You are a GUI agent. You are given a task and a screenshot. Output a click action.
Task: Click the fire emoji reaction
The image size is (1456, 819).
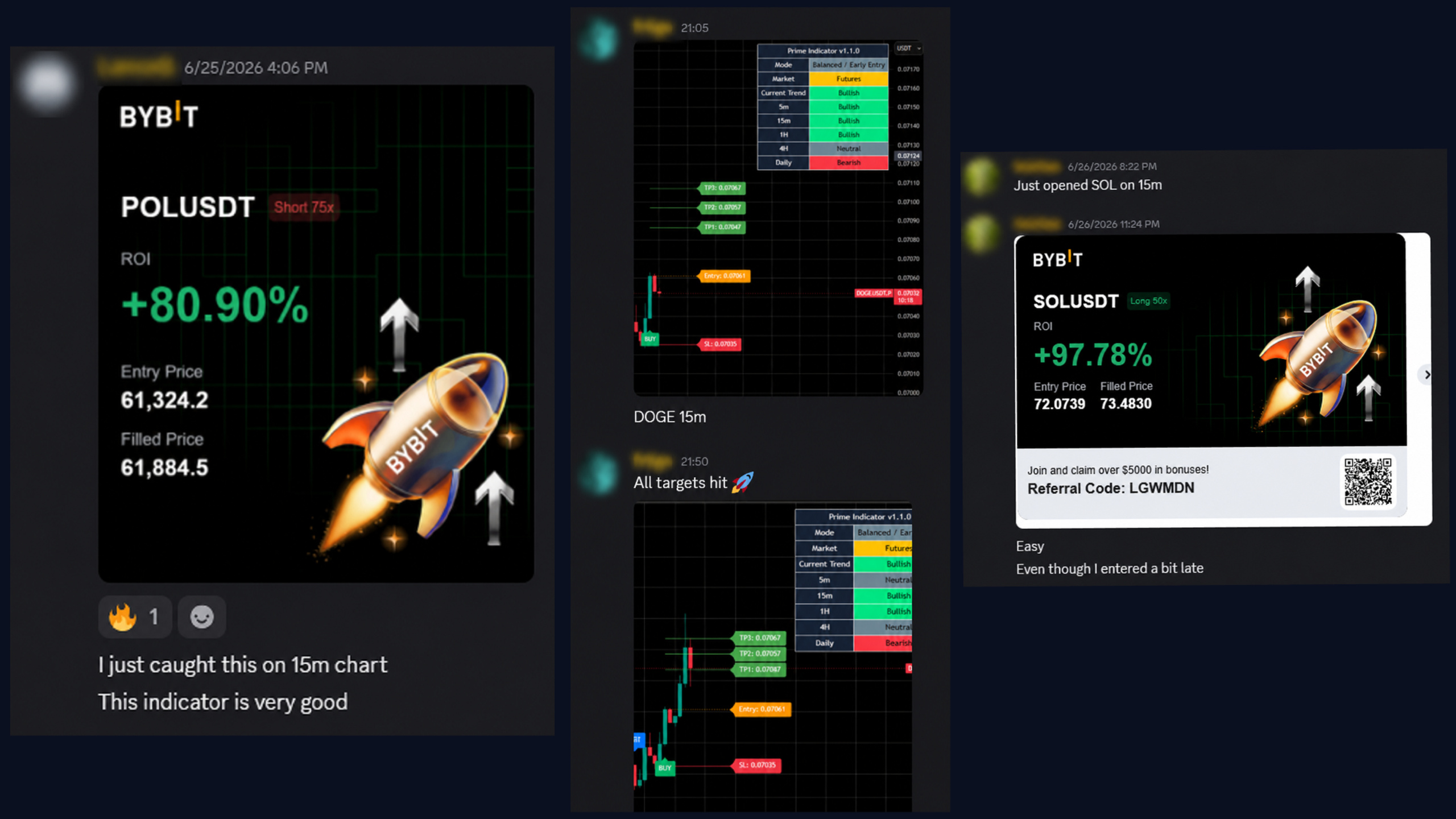click(x=135, y=617)
